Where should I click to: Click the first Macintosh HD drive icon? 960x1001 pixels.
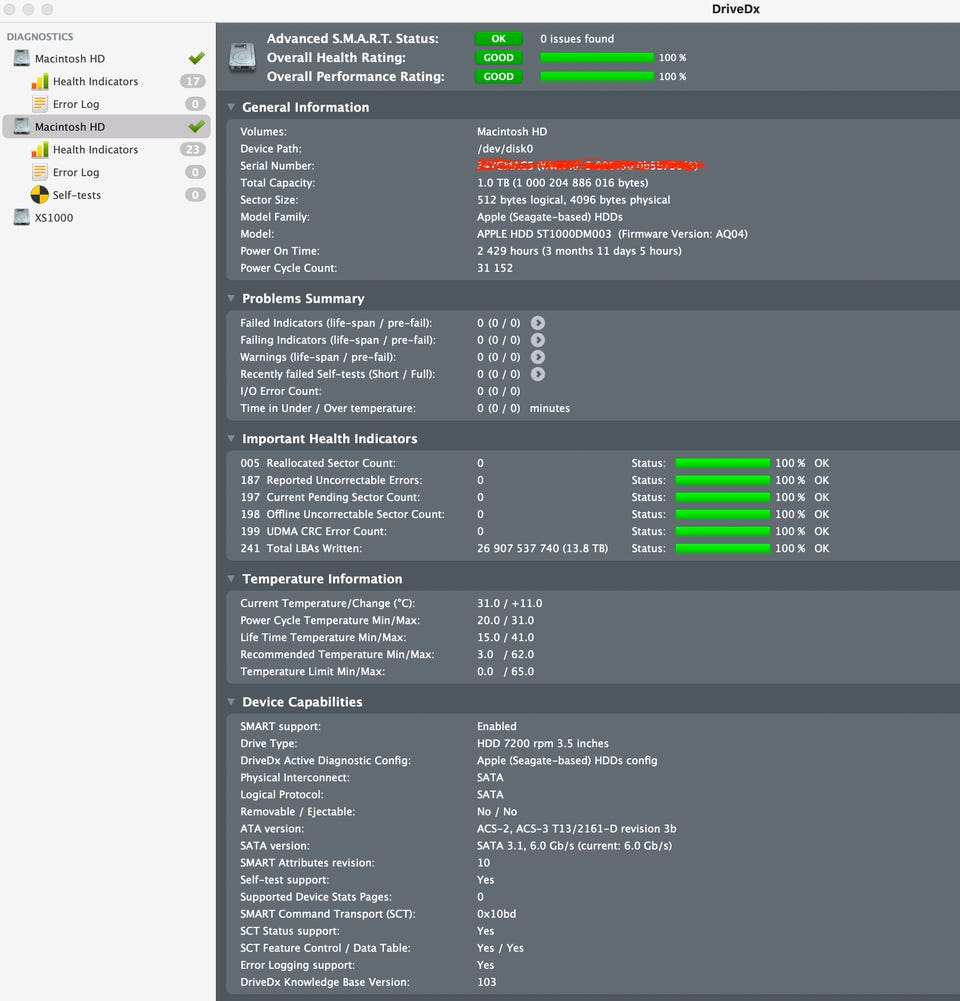[x=22, y=58]
